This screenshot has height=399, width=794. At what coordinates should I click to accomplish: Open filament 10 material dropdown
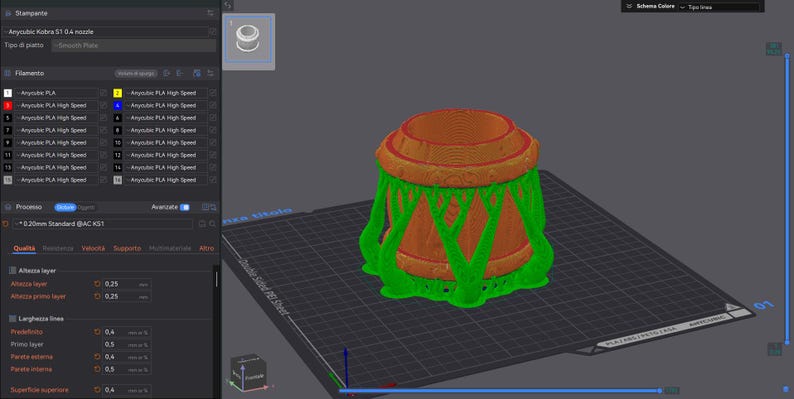click(x=166, y=143)
